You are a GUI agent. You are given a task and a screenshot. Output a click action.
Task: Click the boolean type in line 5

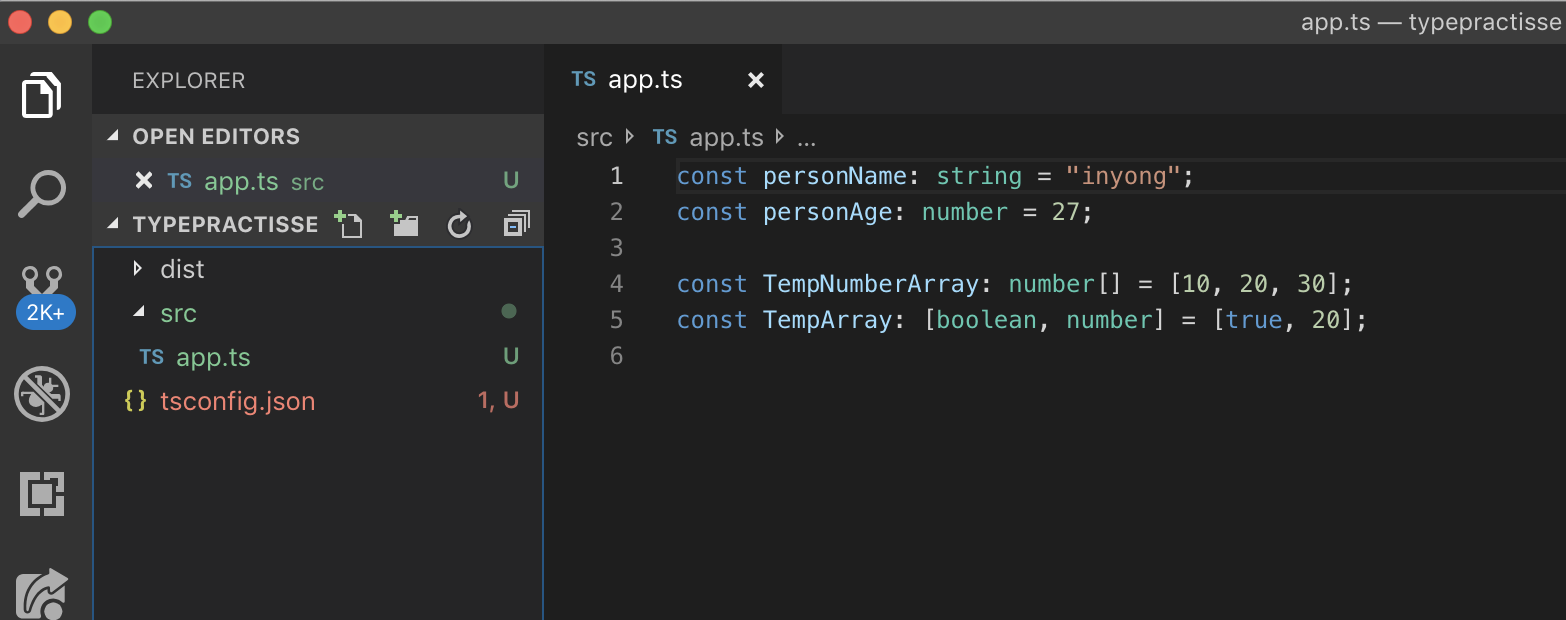point(987,320)
